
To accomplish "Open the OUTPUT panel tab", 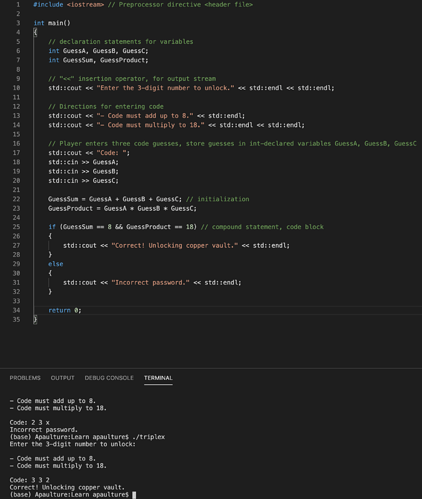I will (62, 378).
